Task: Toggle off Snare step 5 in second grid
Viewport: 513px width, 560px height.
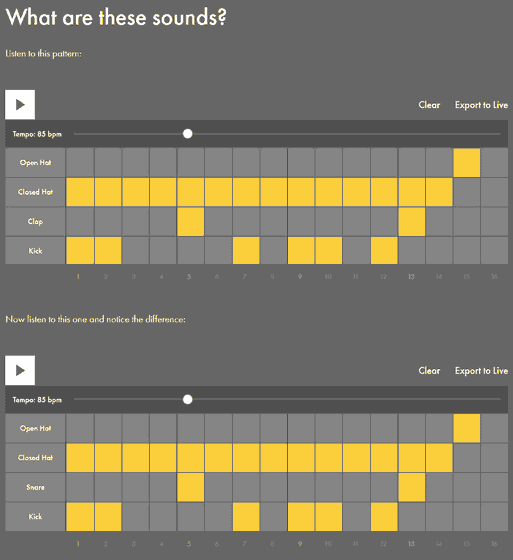Action: [x=191, y=487]
